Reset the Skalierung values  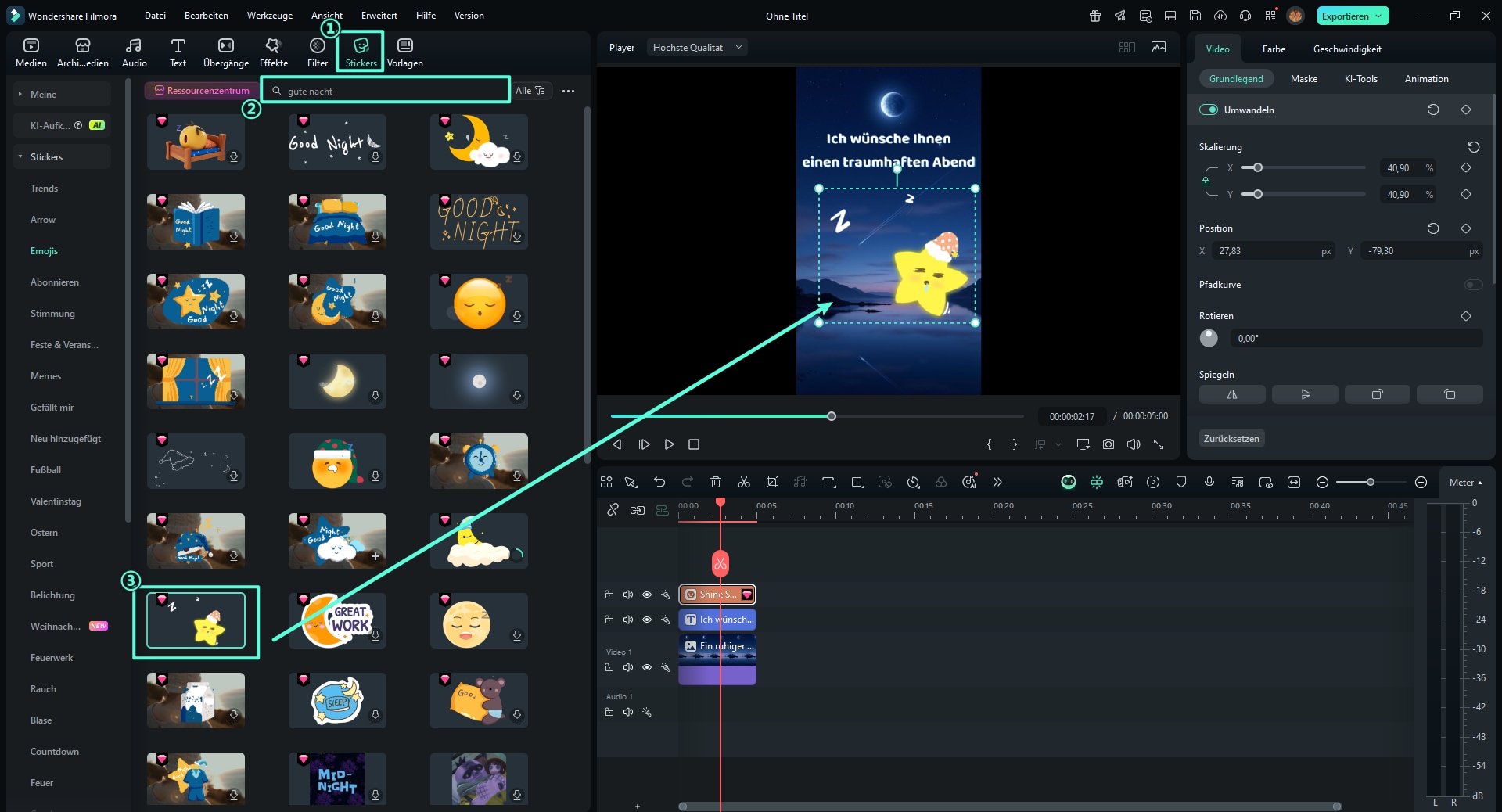(1474, 147)
